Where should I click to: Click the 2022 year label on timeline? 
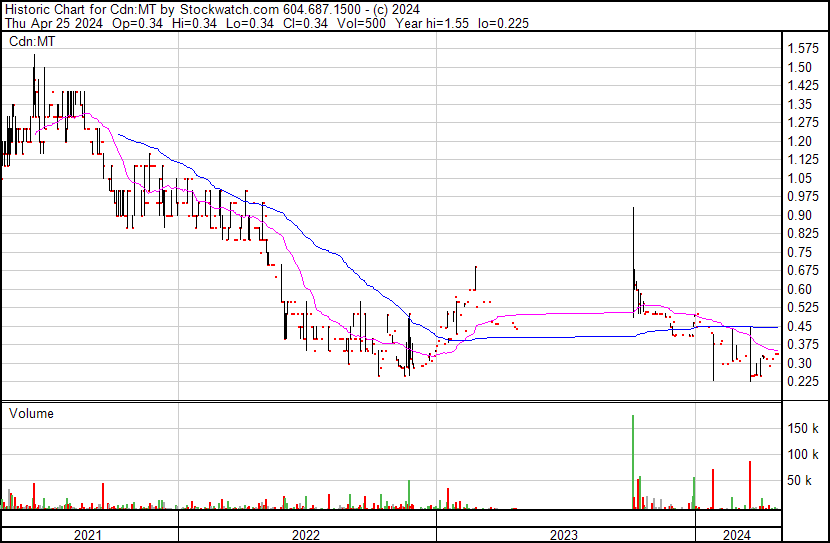305,535
